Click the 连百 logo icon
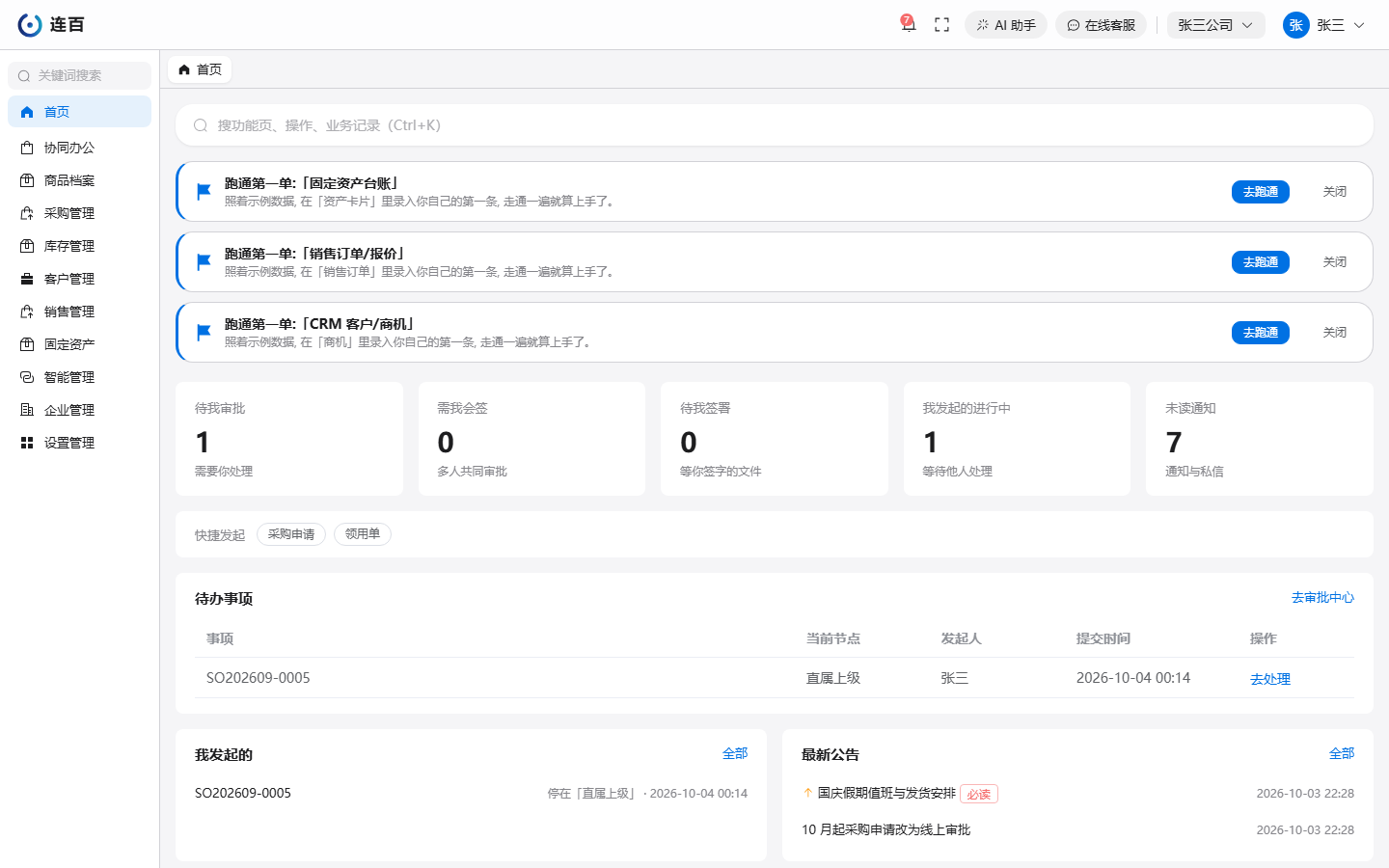Image resolution: width=1389 pixels, height=868 pixels. (30, 25)
